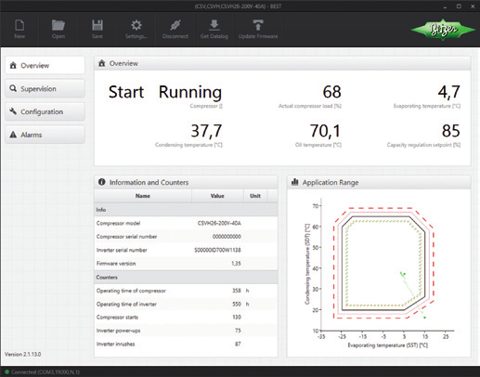The image size is (480, 377).
Task: Select the Compressor model row
Action: (186, 223)
